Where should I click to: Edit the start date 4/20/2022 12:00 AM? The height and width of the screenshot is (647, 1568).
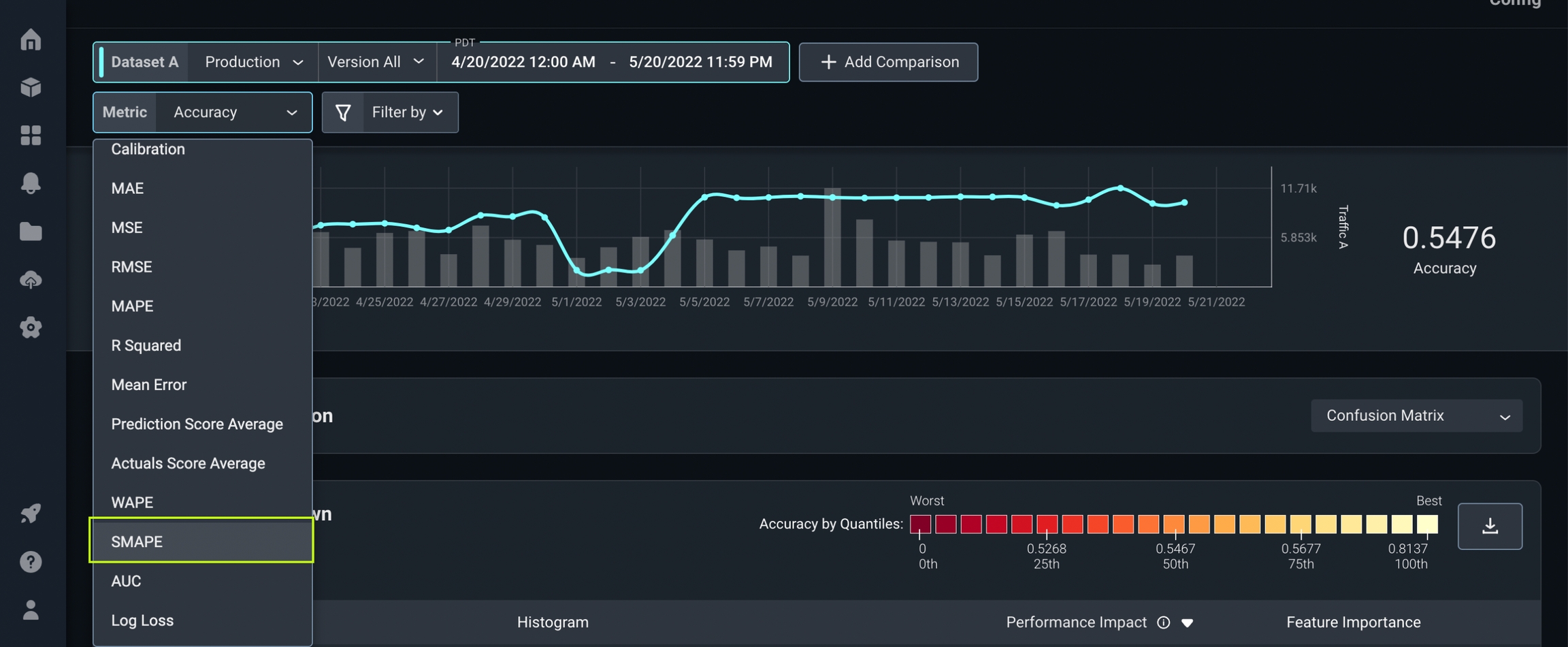point(523,62)
